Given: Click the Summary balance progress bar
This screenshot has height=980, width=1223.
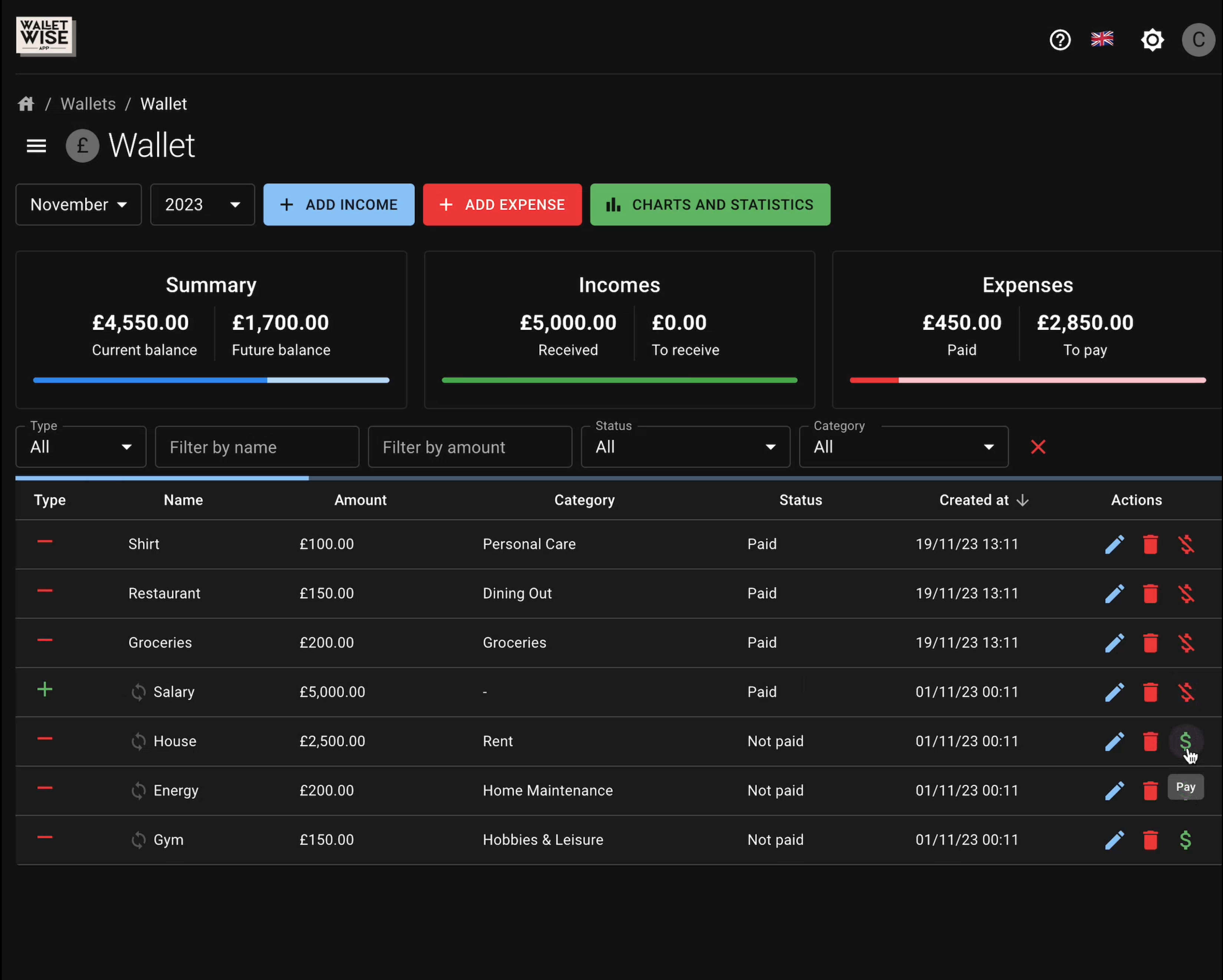Looking at the screenshot, I should 211,381.
